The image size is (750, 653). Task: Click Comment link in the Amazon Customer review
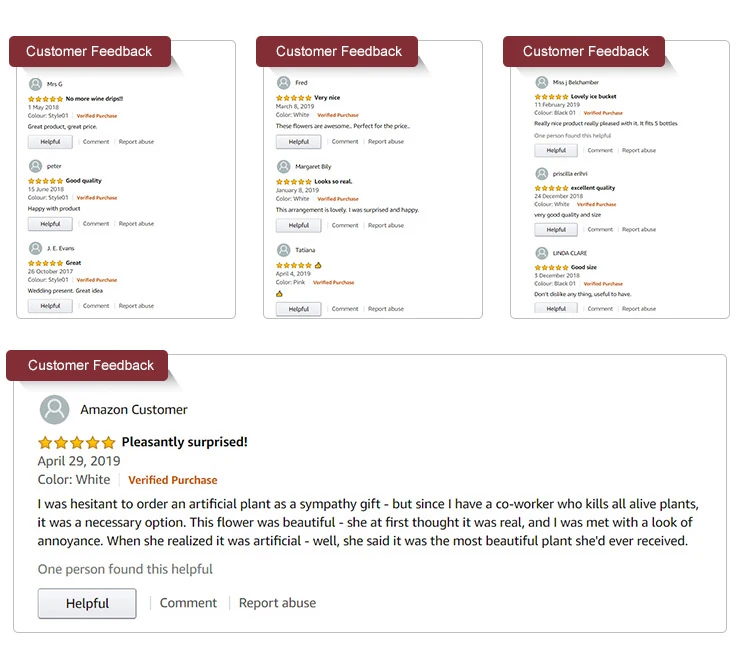point(188,603)
